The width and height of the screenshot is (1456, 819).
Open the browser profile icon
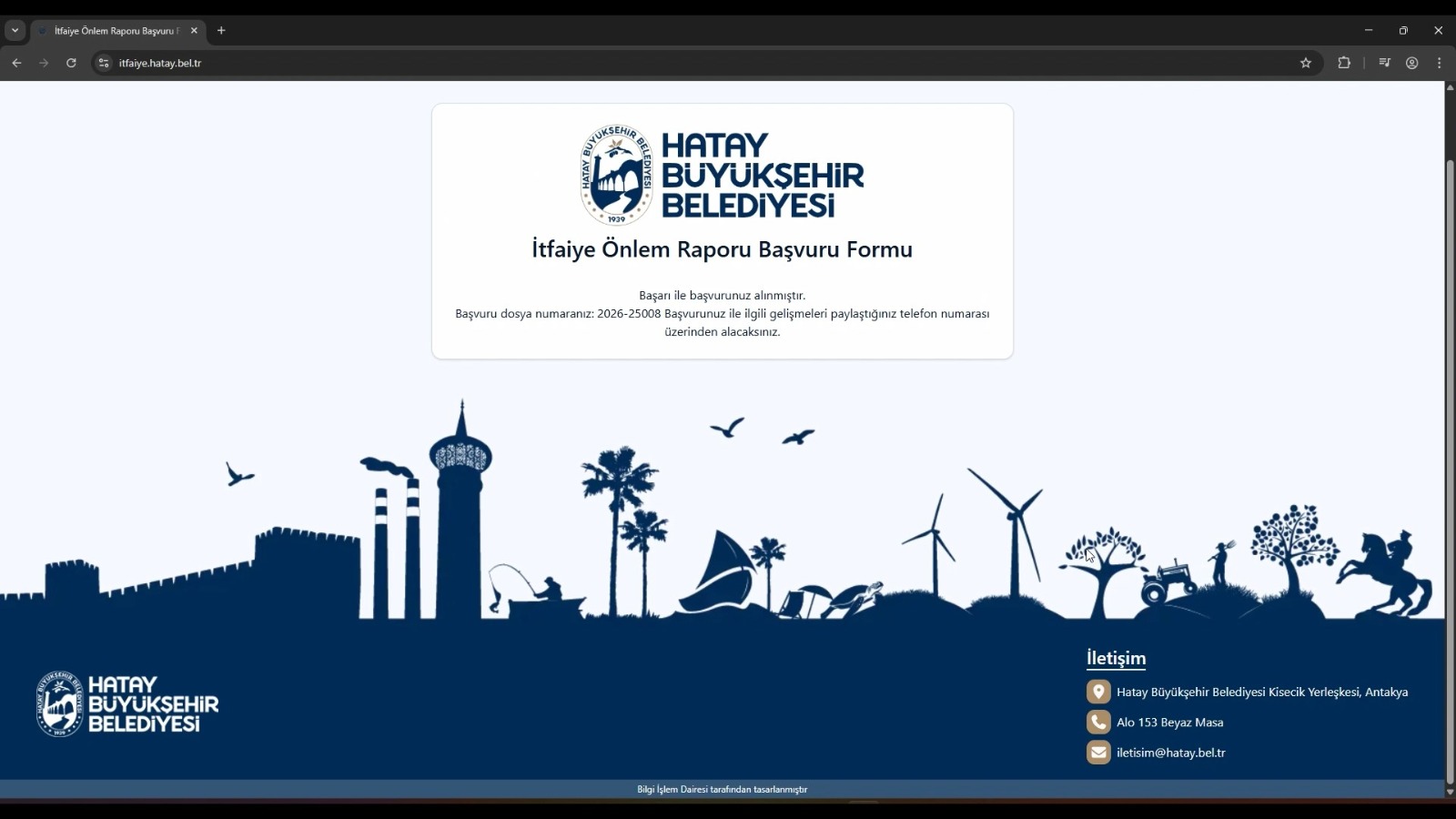click(x=1411, y=63)
